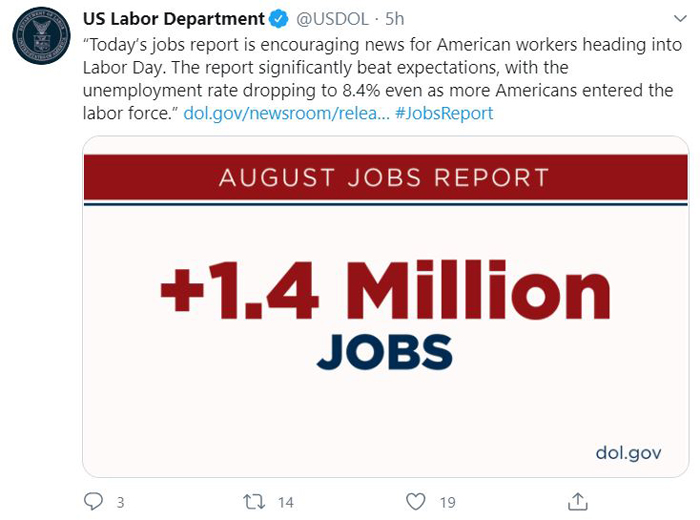
Task: Click the 5h timestamp
Action: (395, 19)
